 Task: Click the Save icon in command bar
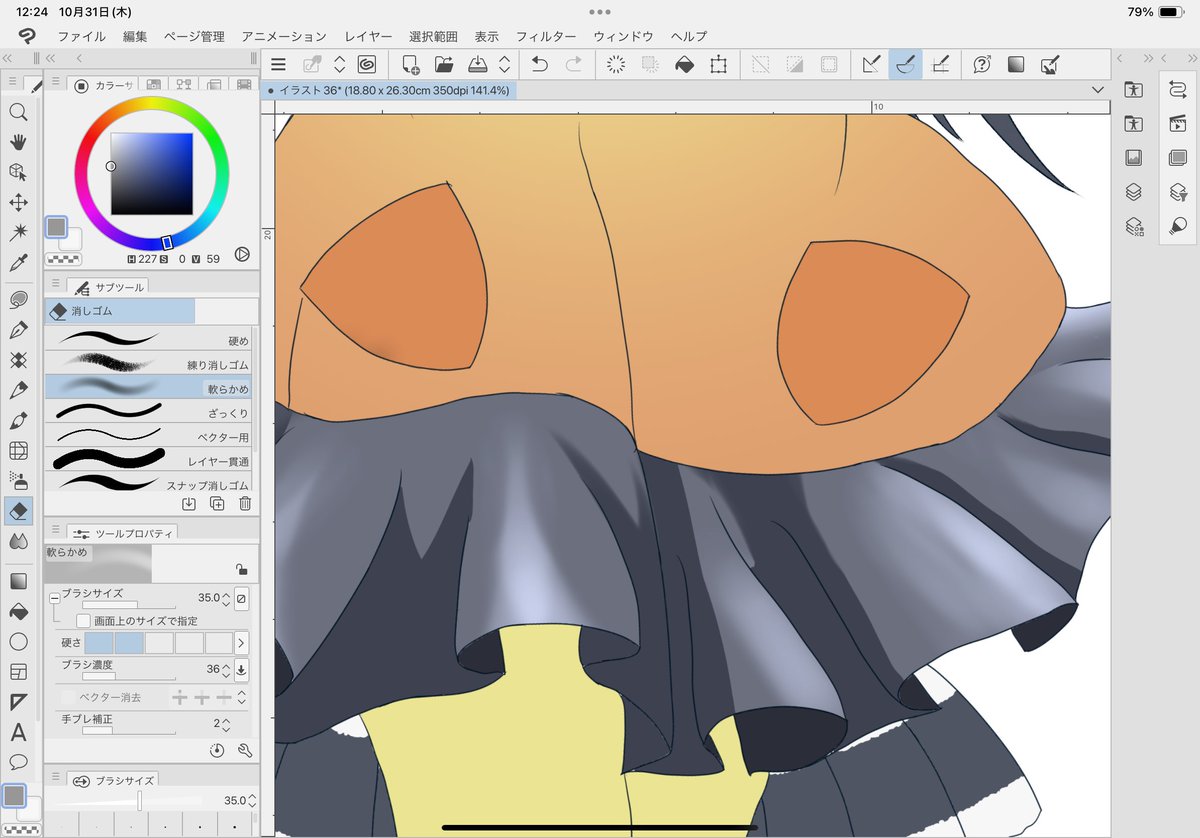(478, 64)
